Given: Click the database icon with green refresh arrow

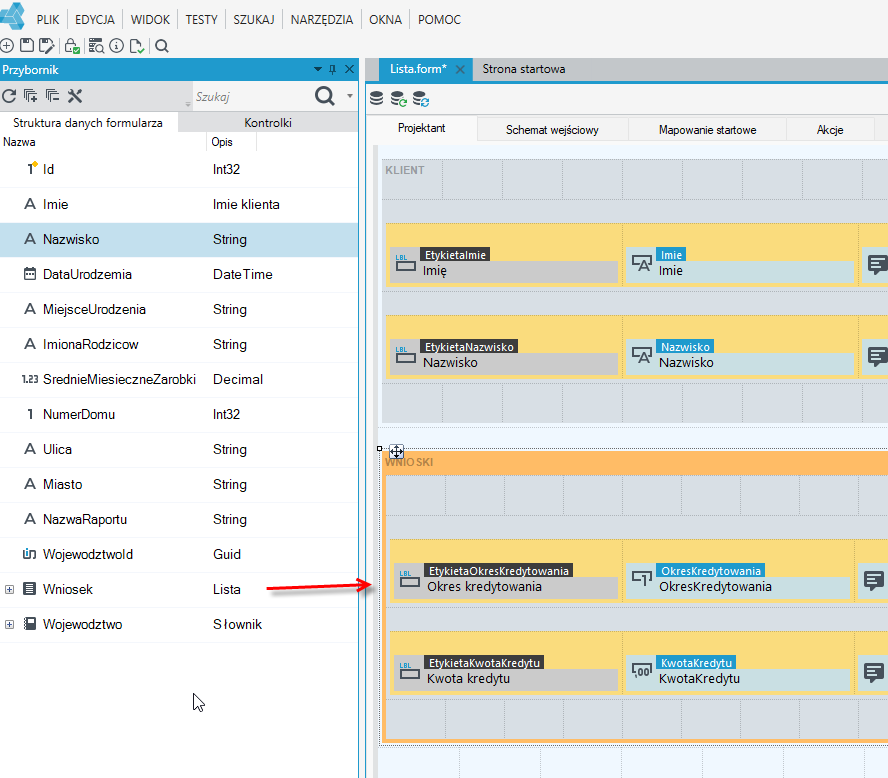Looking at the screenshot, I should pos(399,99).
